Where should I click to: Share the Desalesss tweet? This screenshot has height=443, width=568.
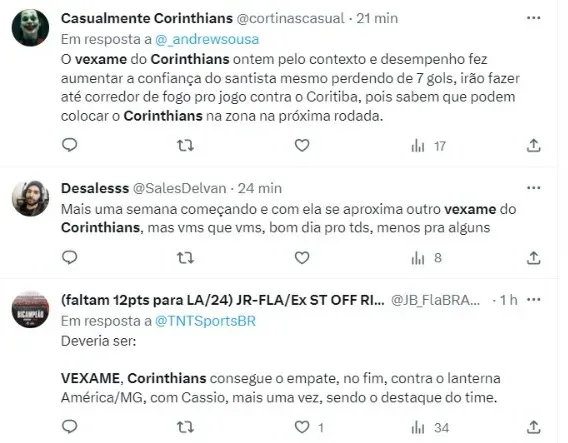point(533,258)
